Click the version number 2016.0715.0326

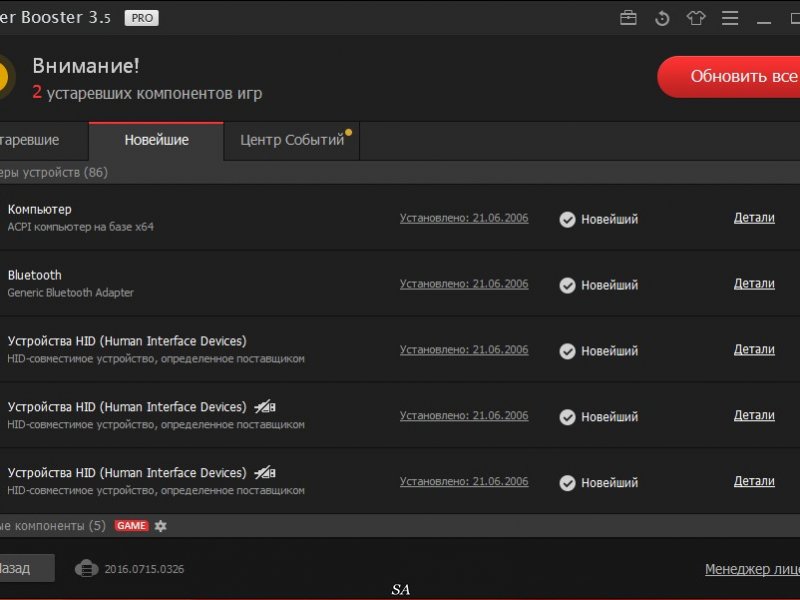click(144, 569)
